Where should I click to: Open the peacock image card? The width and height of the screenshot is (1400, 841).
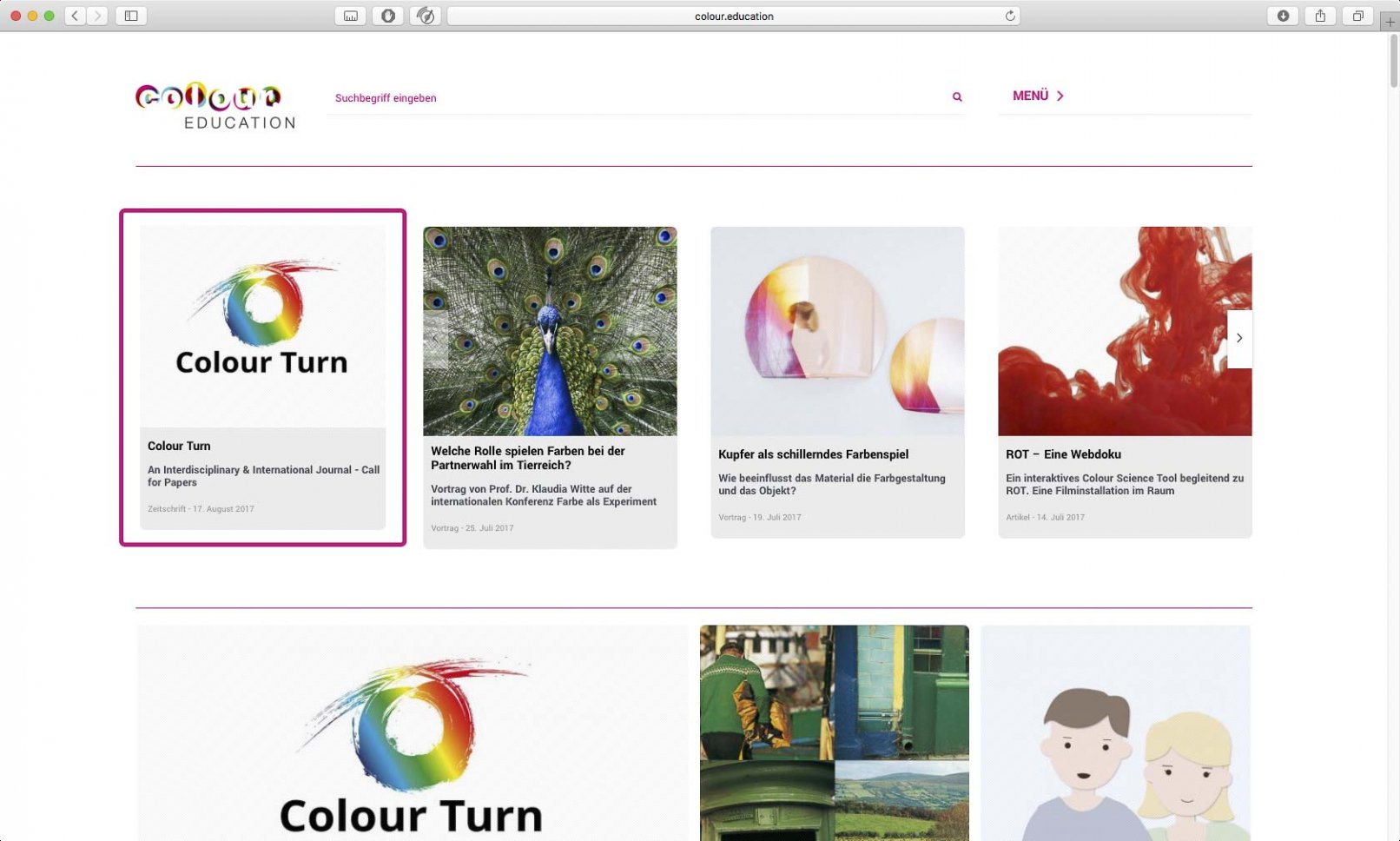(550, 331)
